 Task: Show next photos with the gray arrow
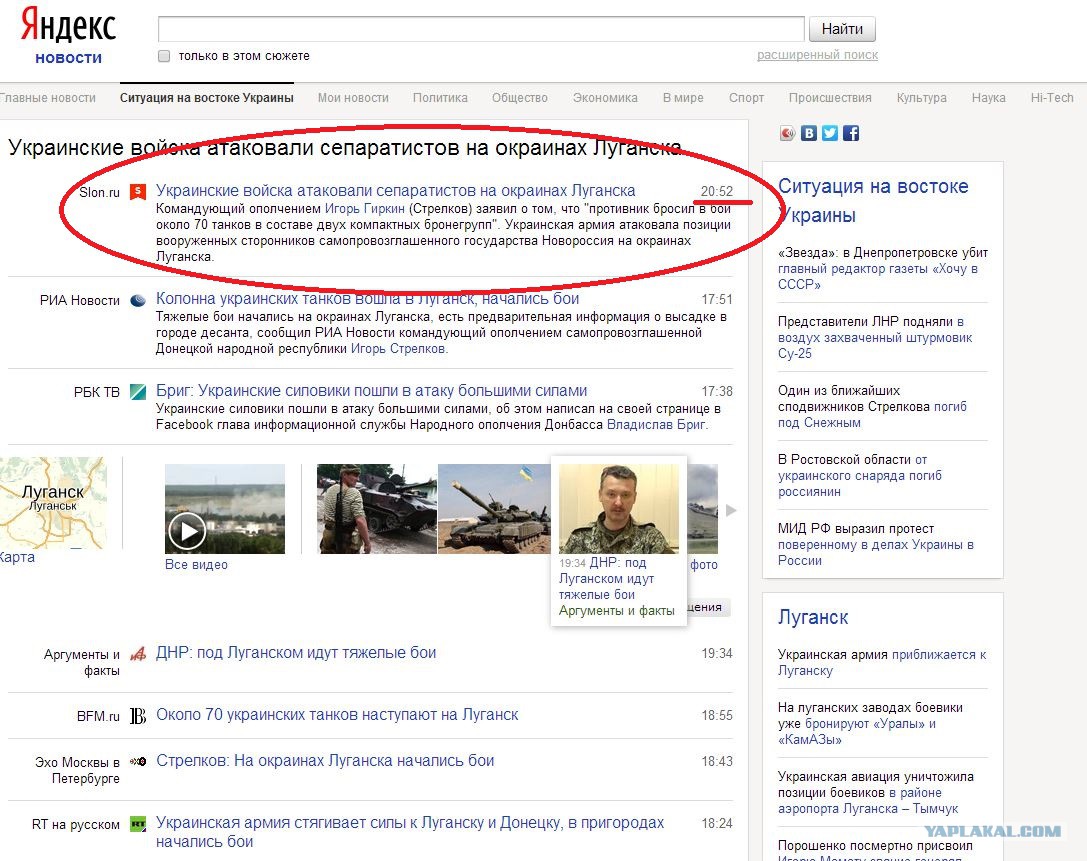pos(731,510)
